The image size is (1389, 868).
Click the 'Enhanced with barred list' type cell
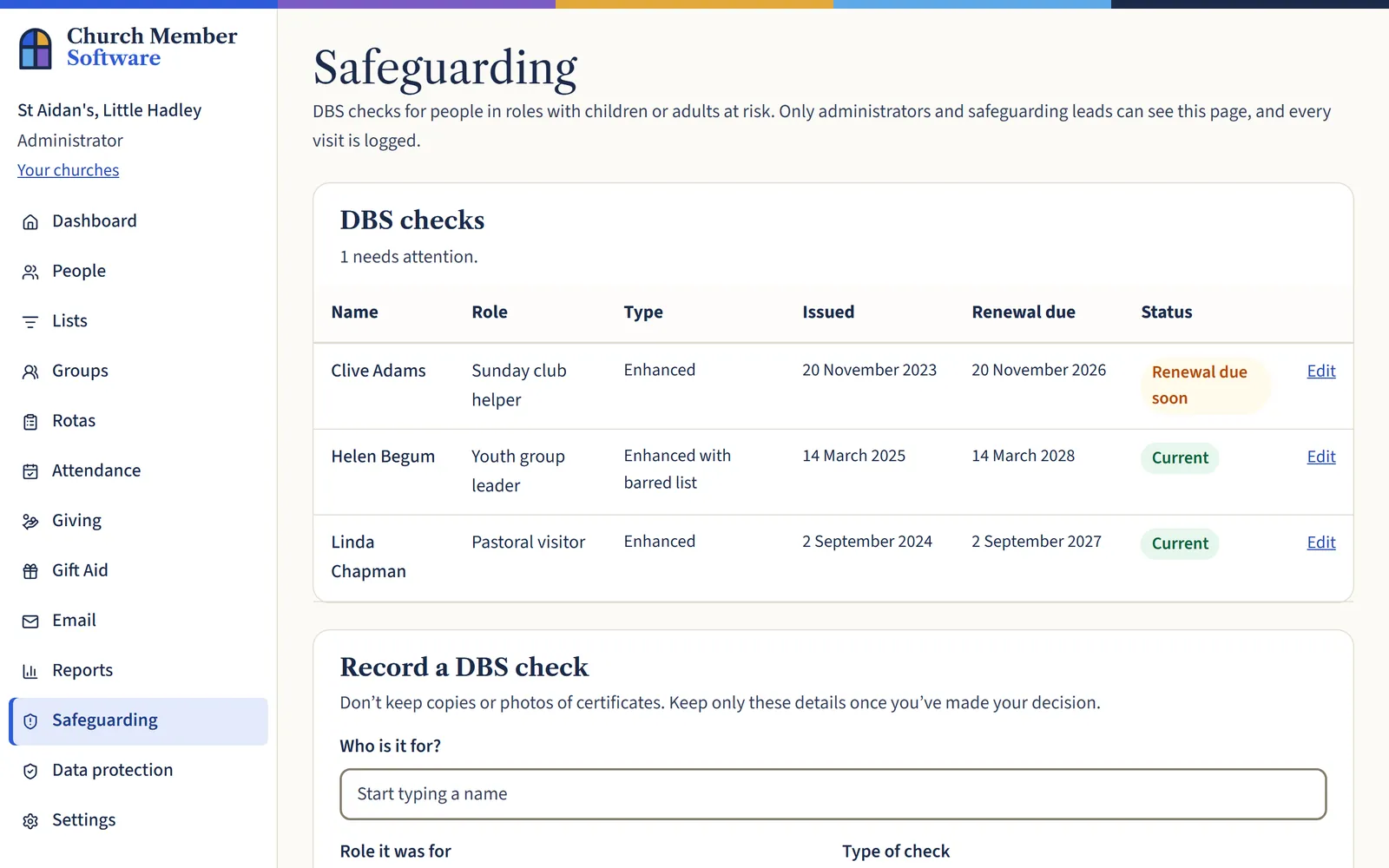point(677,469)
